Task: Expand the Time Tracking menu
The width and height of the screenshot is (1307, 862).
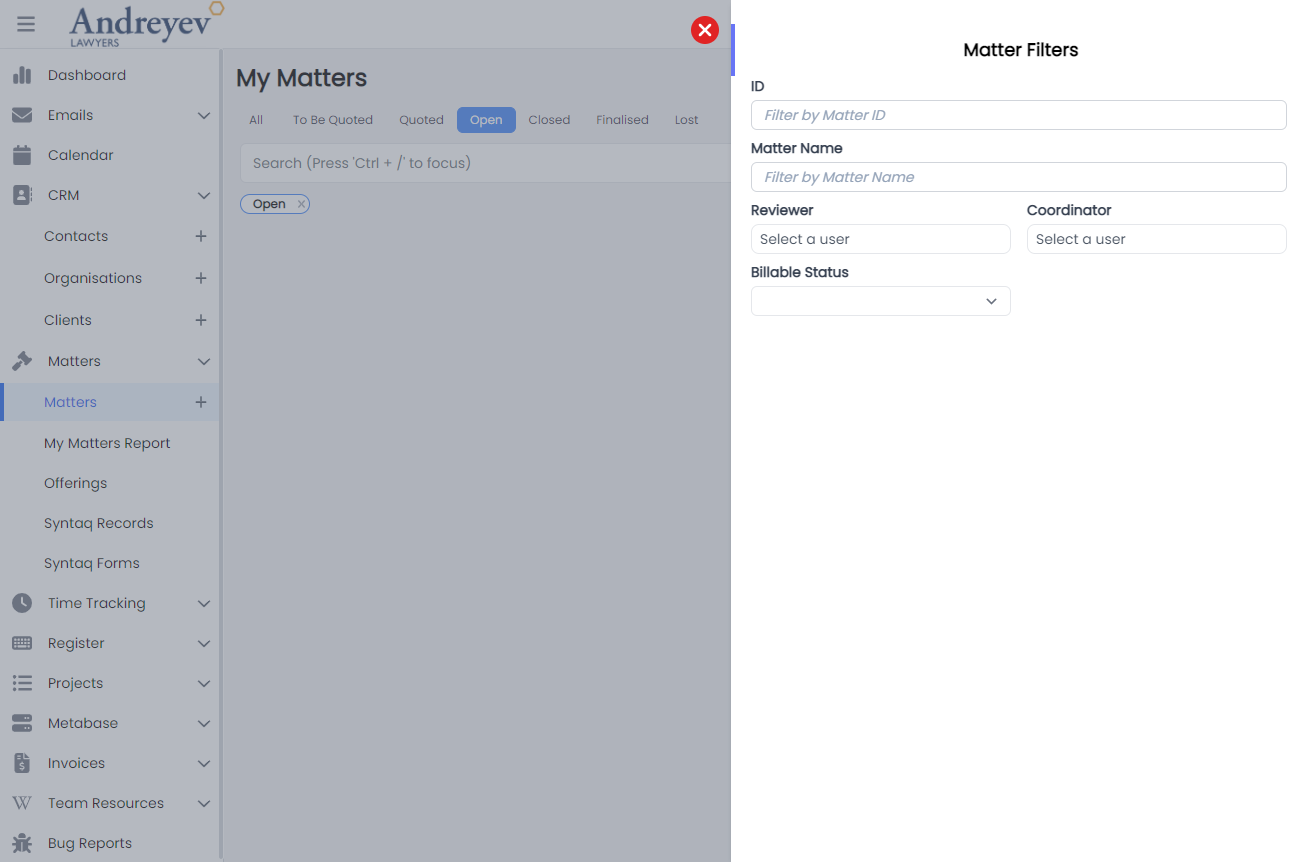Action: 204,603
